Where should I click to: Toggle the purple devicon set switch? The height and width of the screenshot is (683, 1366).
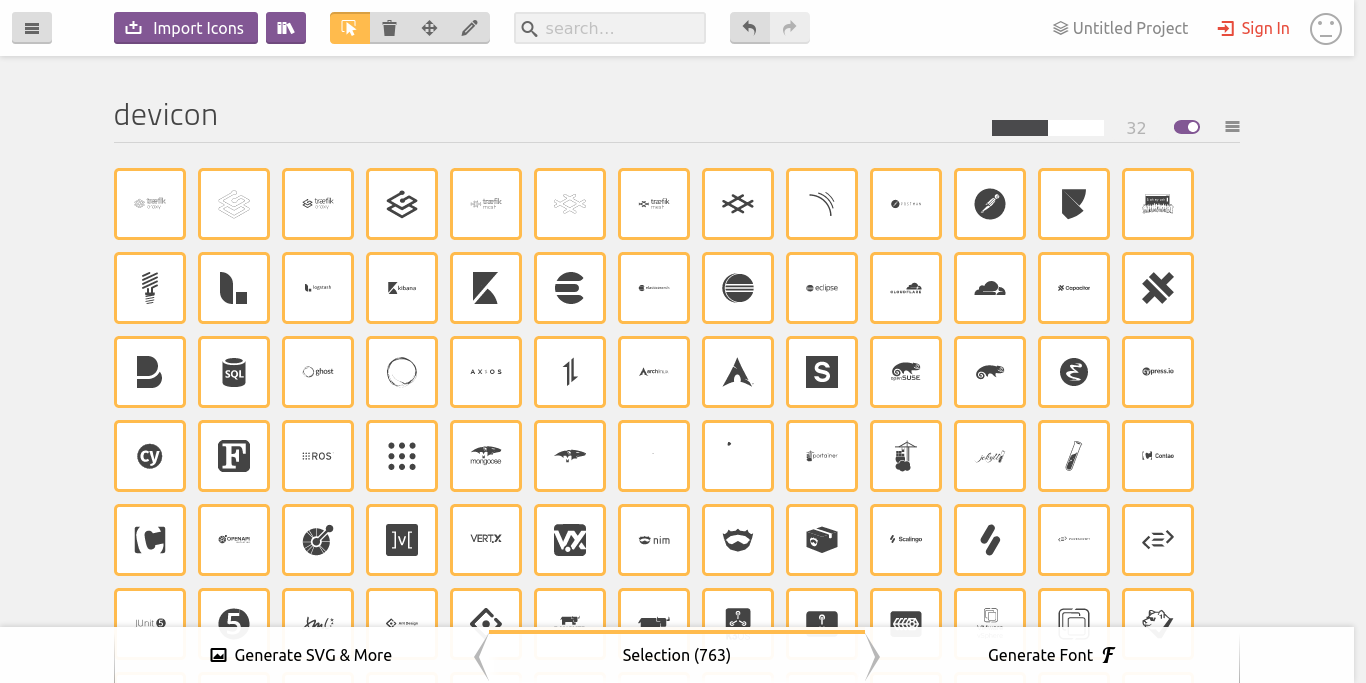click(x=1187, y=127)
